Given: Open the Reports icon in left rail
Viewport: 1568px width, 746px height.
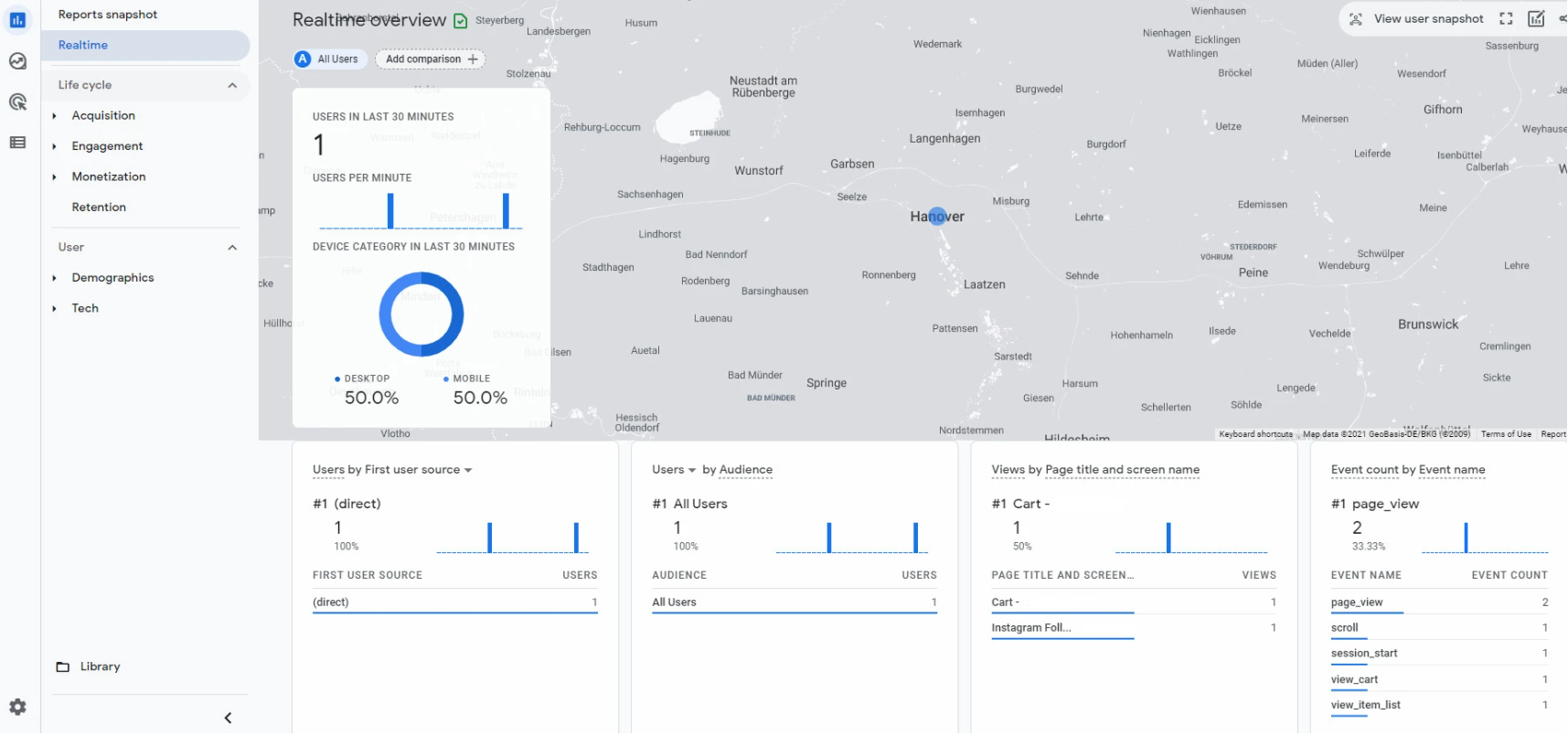Looking at the screenshot, I should pyautogui.click(x=17, y=20).
